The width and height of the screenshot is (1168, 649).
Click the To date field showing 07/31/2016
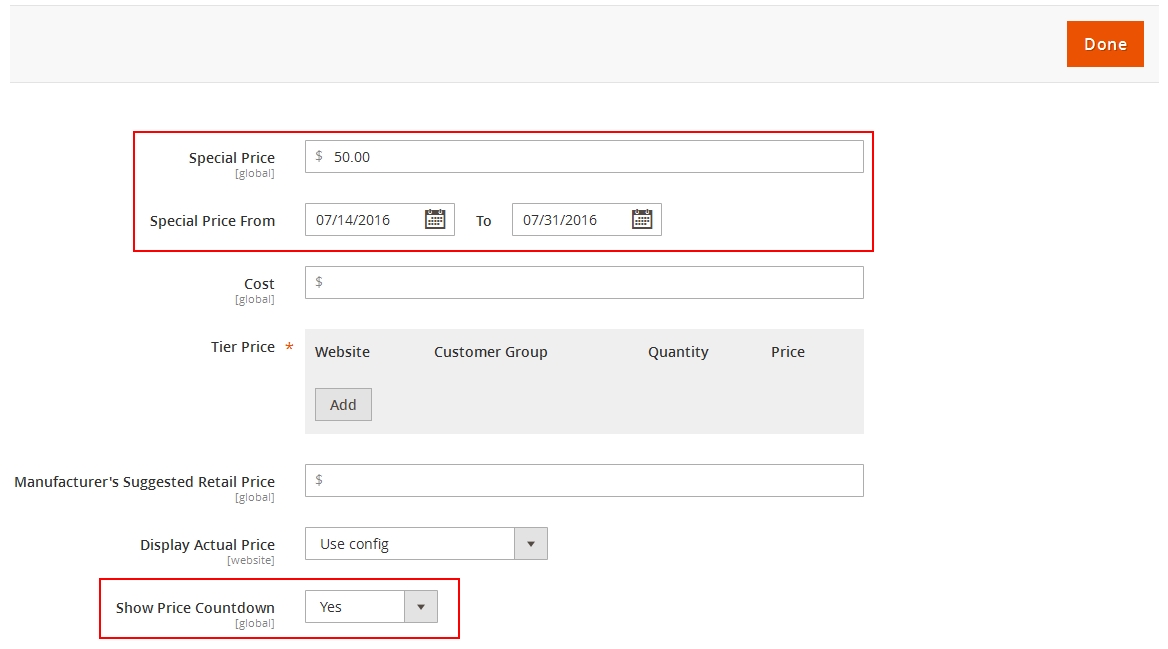pyautogui.click(x=570, y=220)
